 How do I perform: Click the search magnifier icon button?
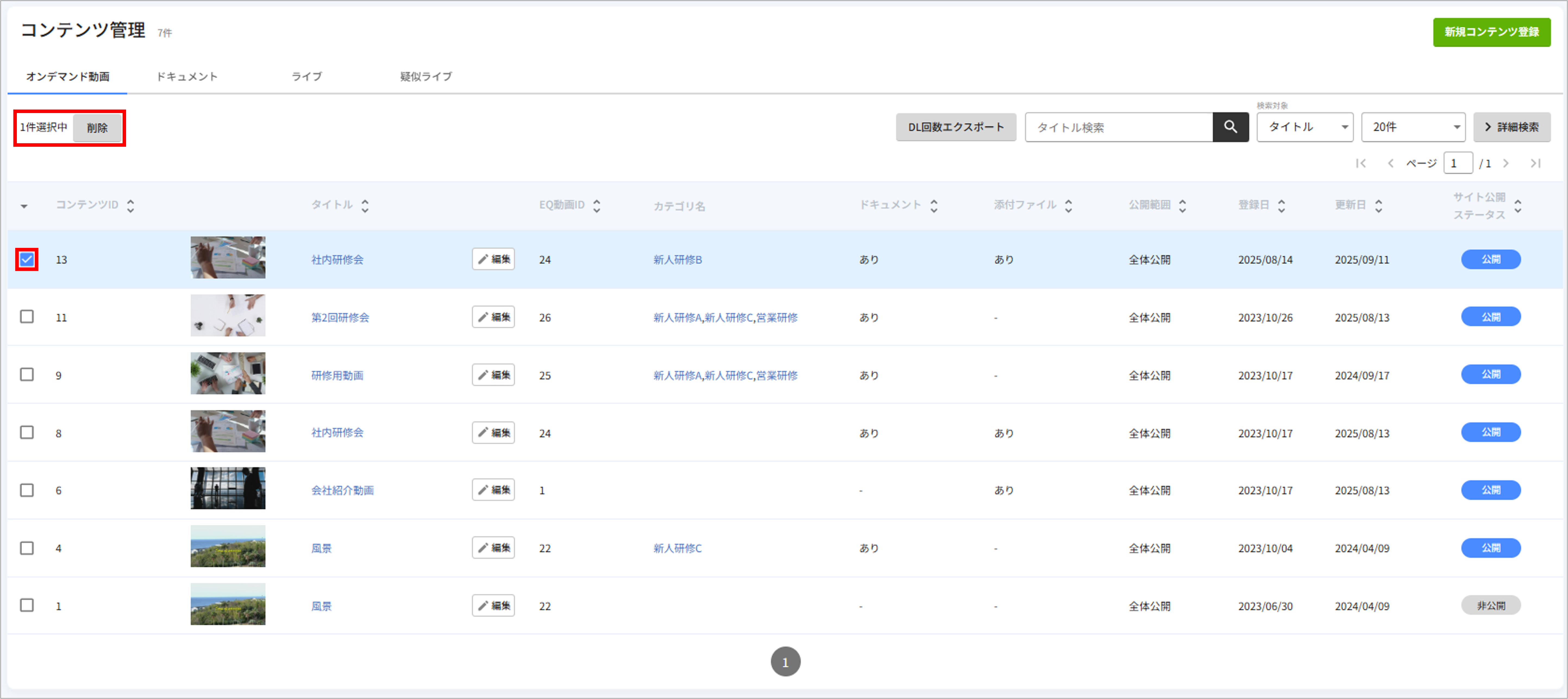click(1230, 127)
